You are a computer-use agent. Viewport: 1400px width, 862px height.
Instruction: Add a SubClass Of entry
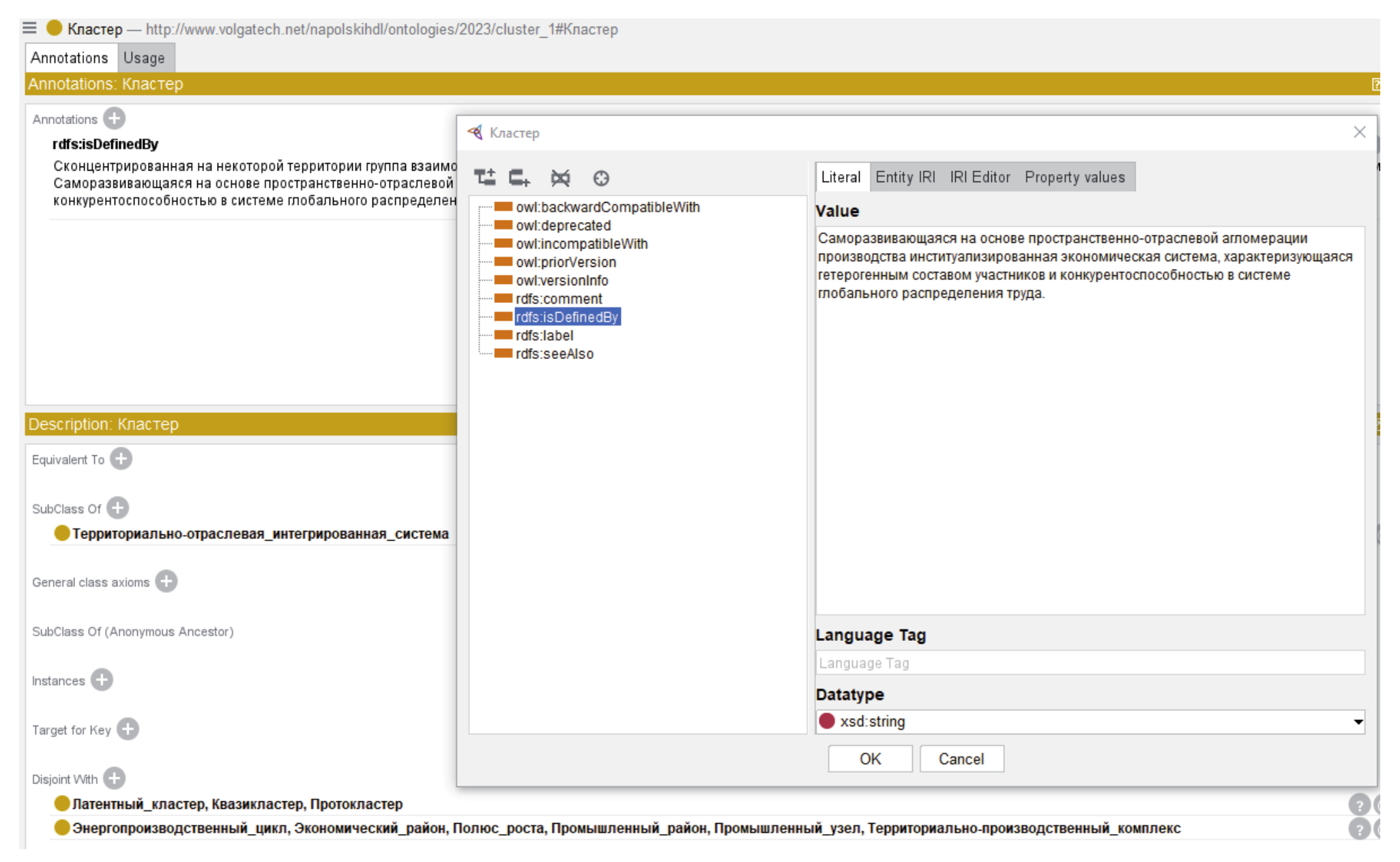117,508
